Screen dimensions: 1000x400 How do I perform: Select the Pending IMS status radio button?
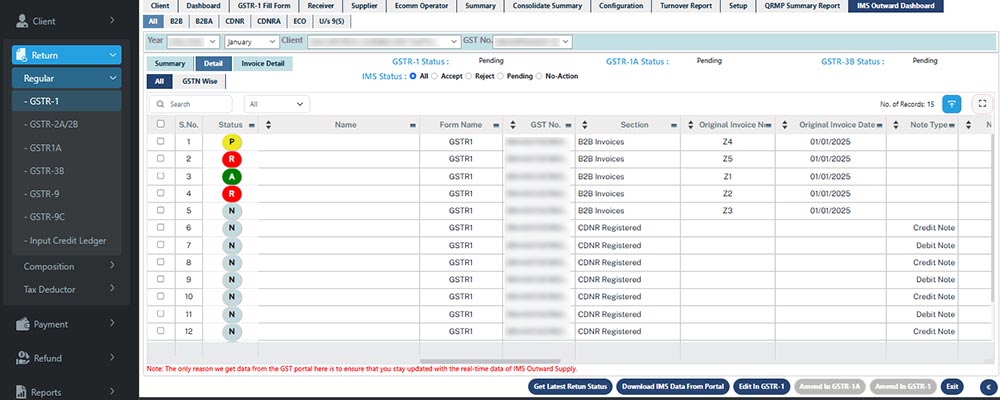[x=499, y=76]
